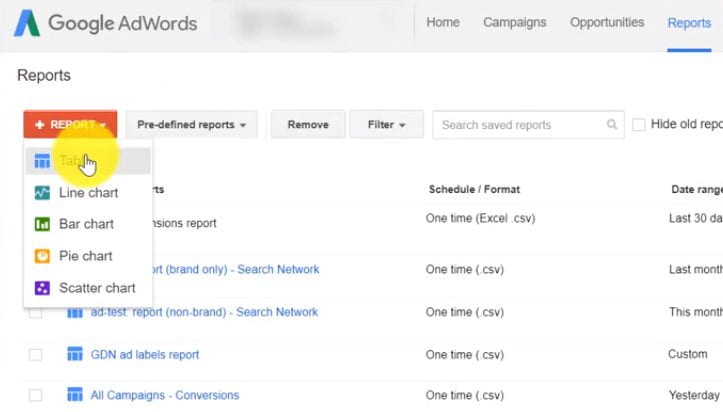
Task: Click the magnifier icon in saved reports search
Action: tap(612, 124)
